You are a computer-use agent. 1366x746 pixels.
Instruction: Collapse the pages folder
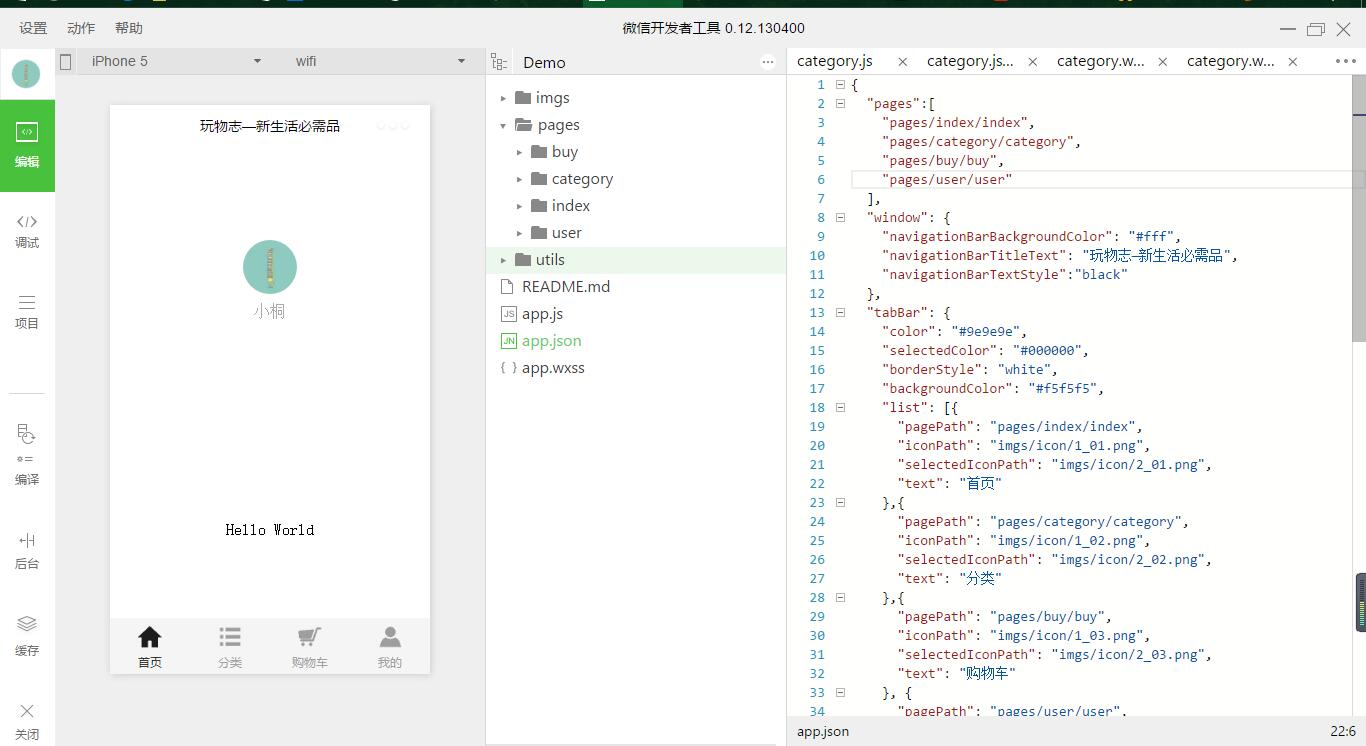click(x=504, y=125)
